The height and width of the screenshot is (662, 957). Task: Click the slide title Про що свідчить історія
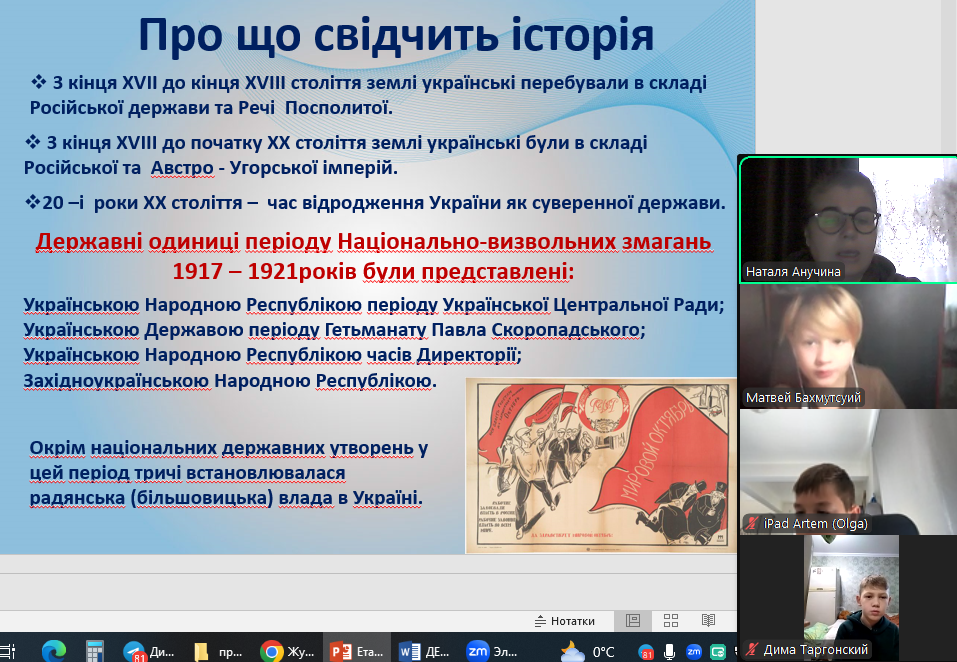click(396, 34)
